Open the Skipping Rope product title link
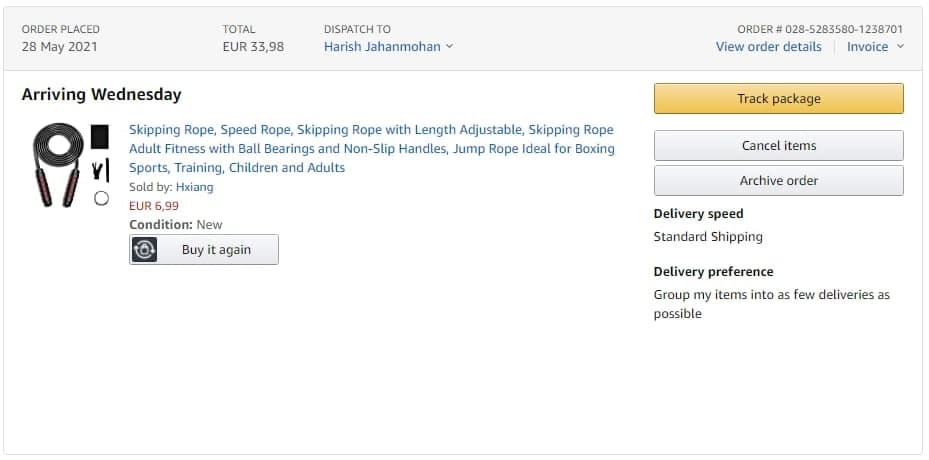 [371, 149]
